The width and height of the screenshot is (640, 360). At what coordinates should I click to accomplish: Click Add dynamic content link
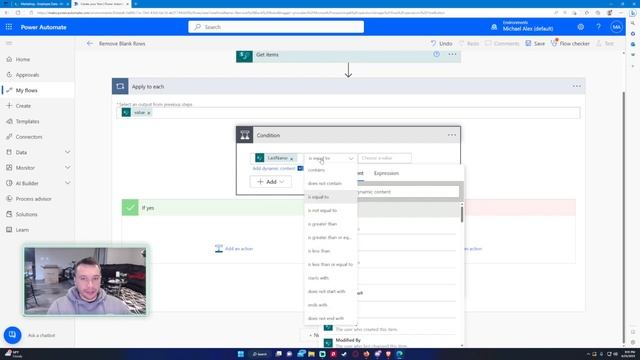tap(273, 168)
